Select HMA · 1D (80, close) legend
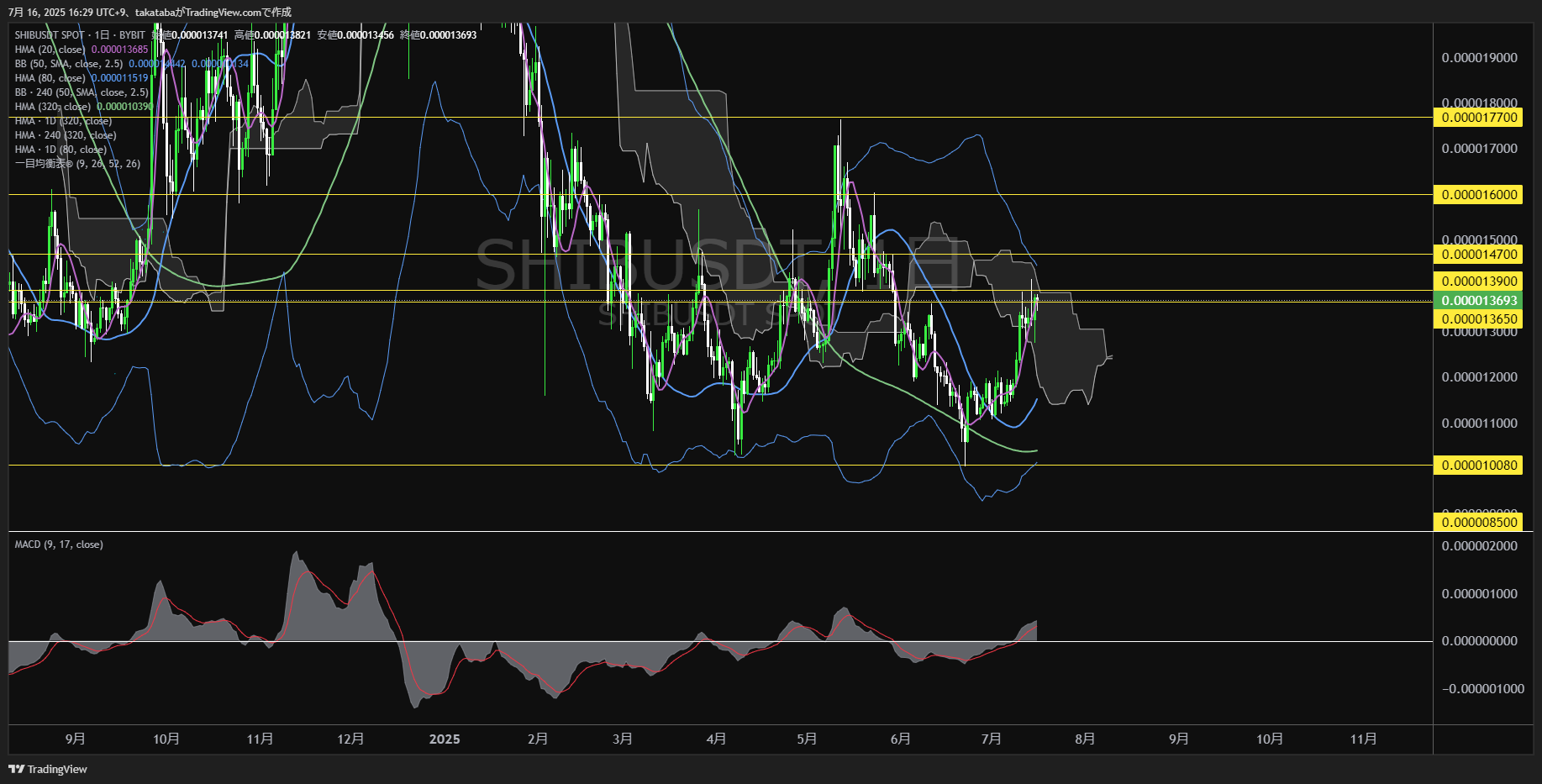The height and width of the screenshot is (784, 1542). pyautogui.click(x=61, y=150)
